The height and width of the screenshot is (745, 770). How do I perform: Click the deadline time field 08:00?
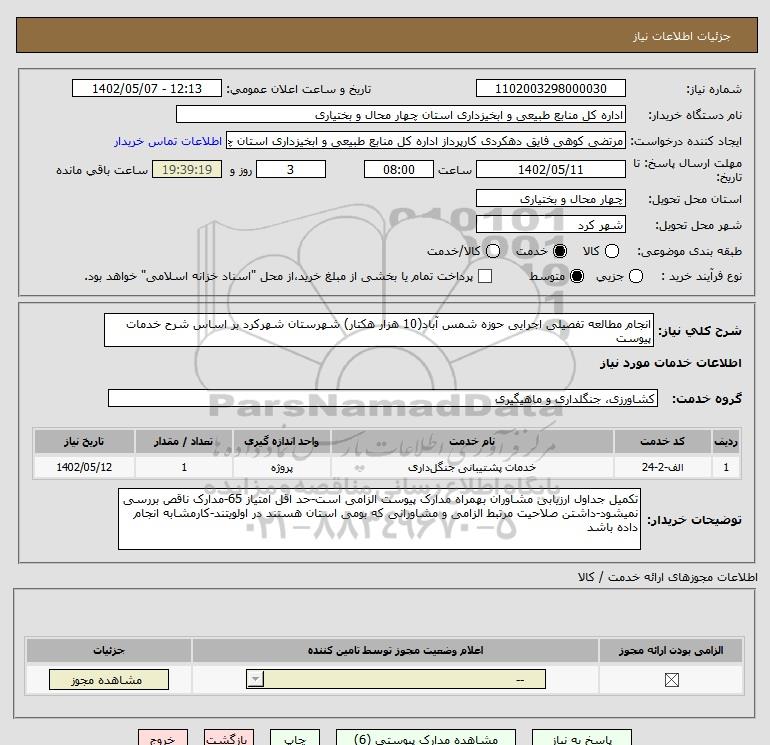coord(399,169)
